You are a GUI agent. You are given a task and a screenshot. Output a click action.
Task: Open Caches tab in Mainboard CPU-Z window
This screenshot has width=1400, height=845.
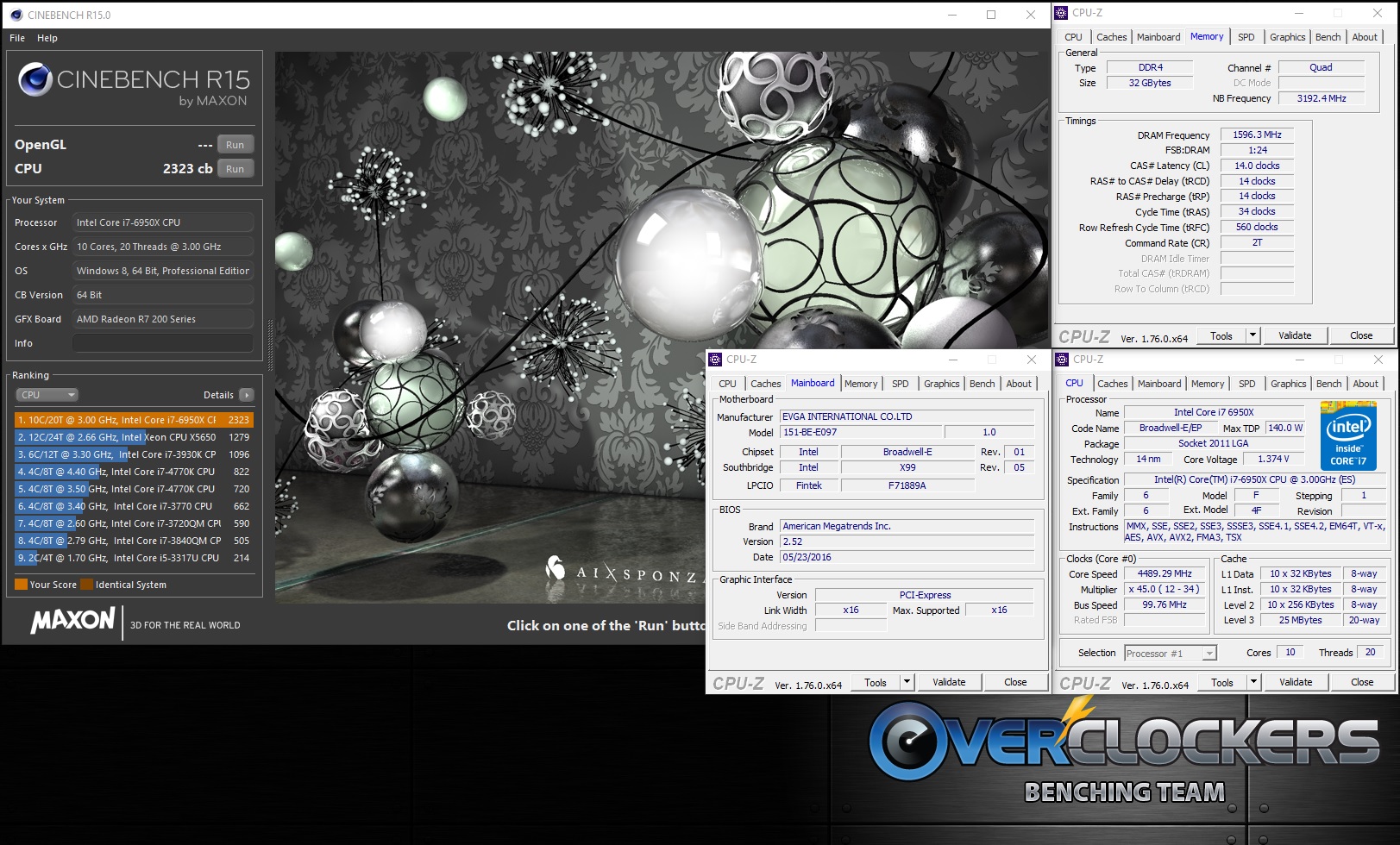(765, 384)
